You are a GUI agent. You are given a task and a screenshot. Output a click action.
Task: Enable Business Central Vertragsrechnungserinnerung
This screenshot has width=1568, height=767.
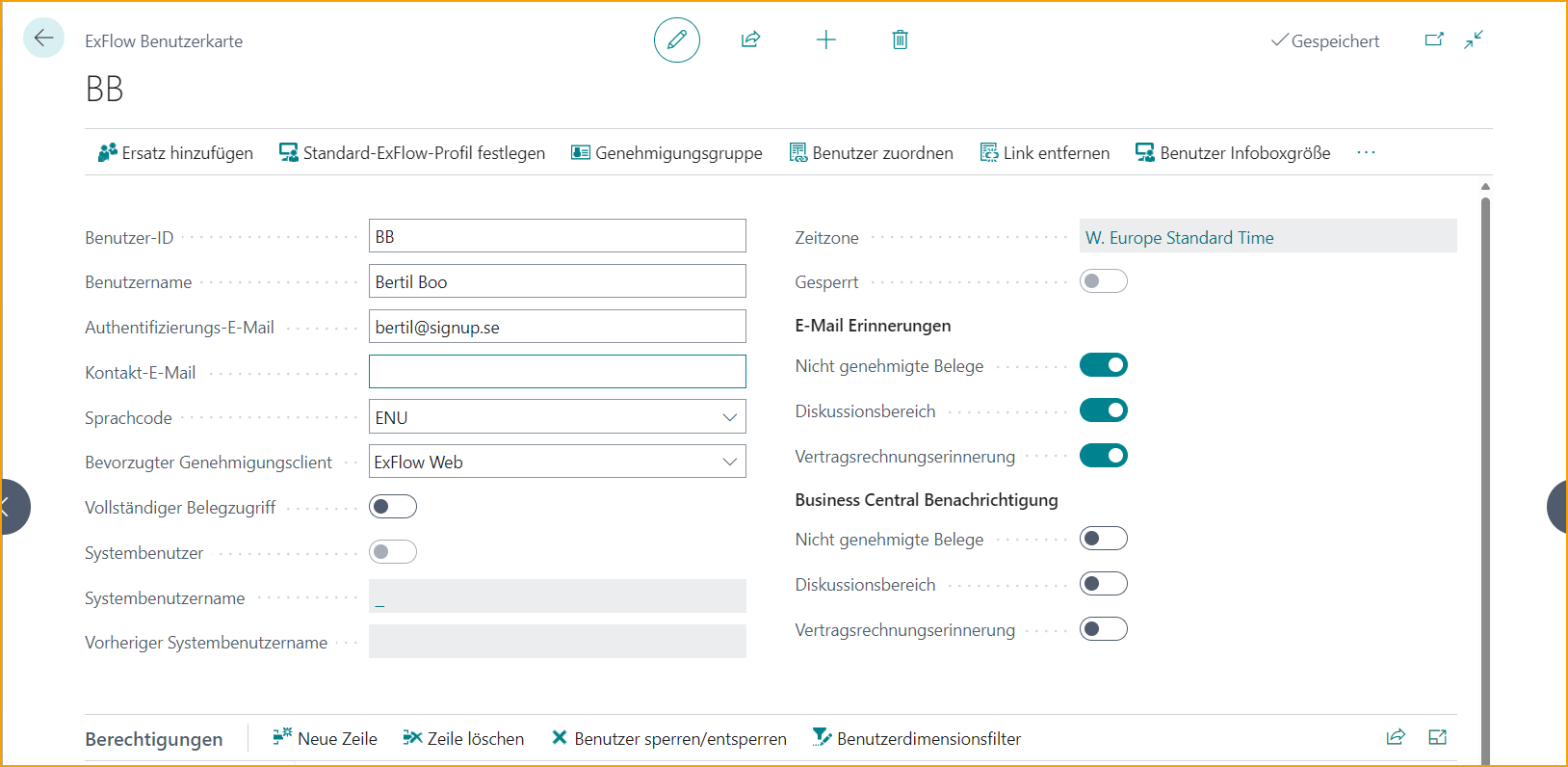(1104, 629)
